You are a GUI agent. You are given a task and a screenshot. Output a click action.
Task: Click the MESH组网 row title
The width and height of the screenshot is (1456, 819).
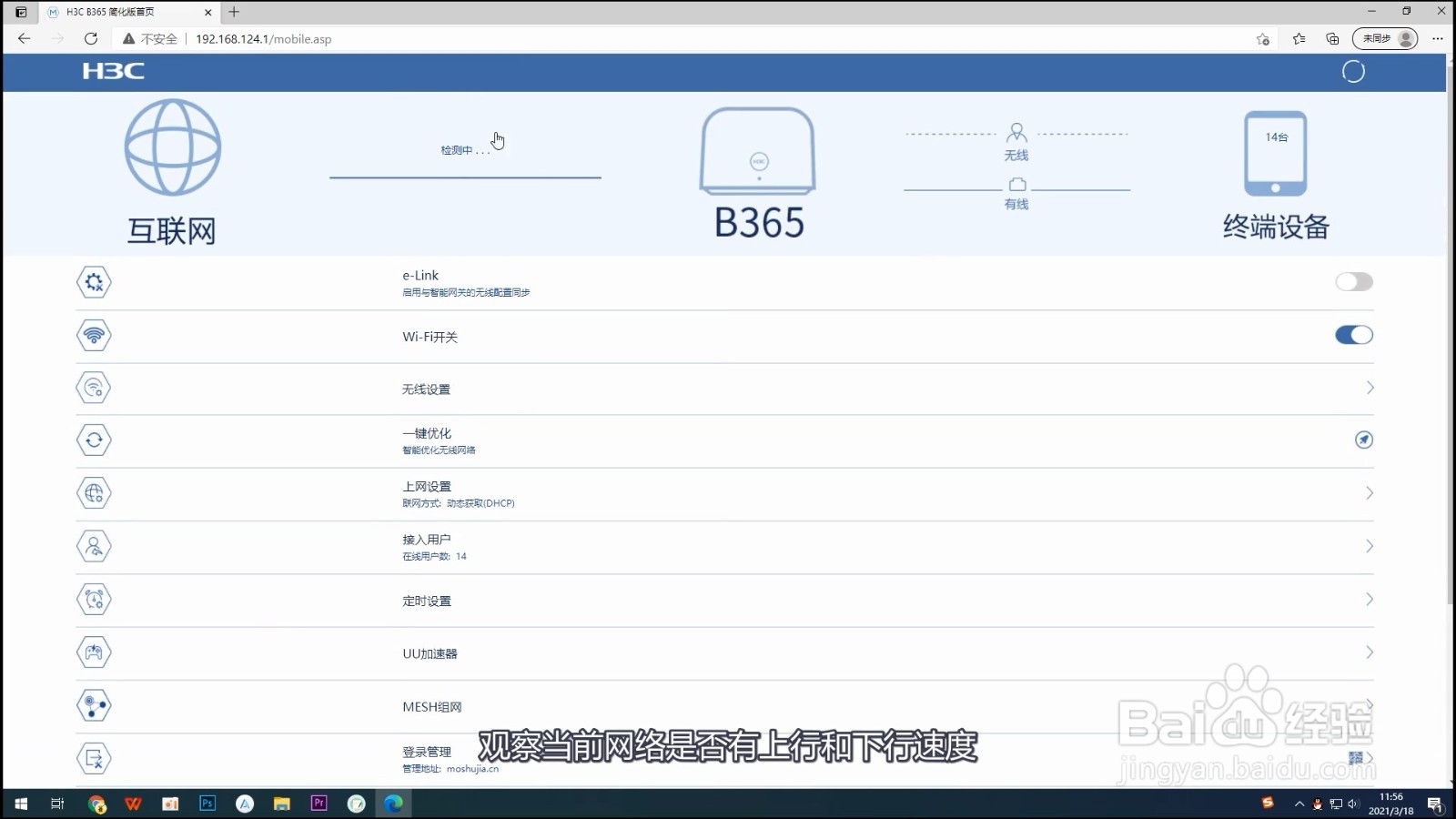(432, 707)
